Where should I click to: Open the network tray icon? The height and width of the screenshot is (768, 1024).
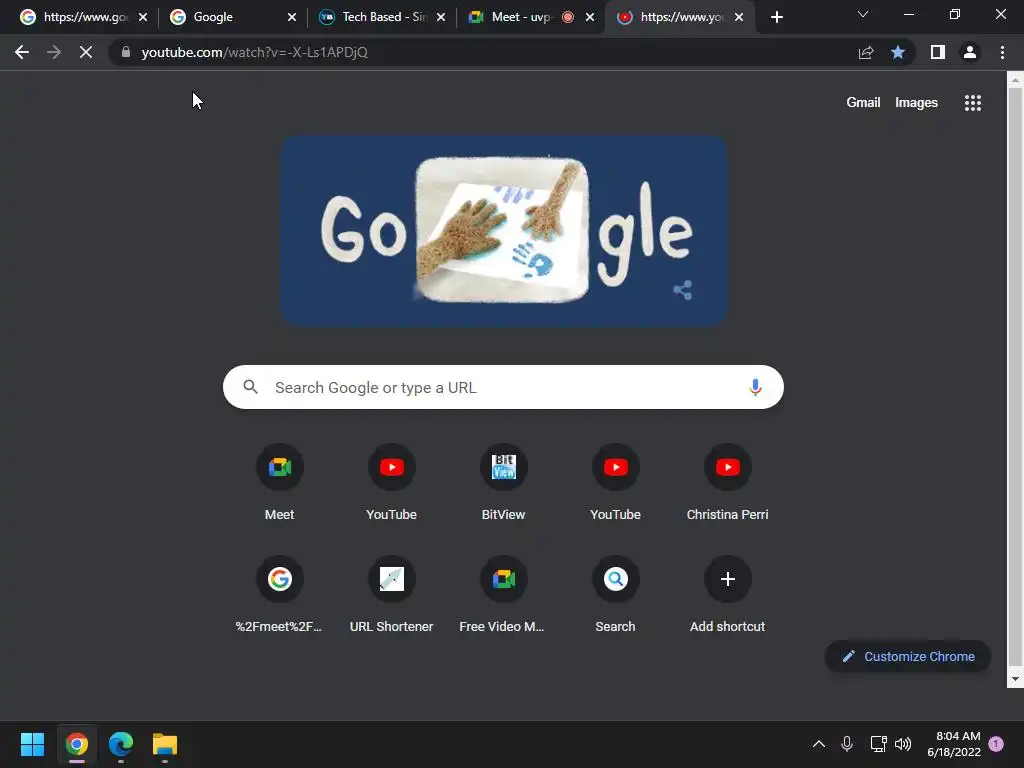coord(878,744)
